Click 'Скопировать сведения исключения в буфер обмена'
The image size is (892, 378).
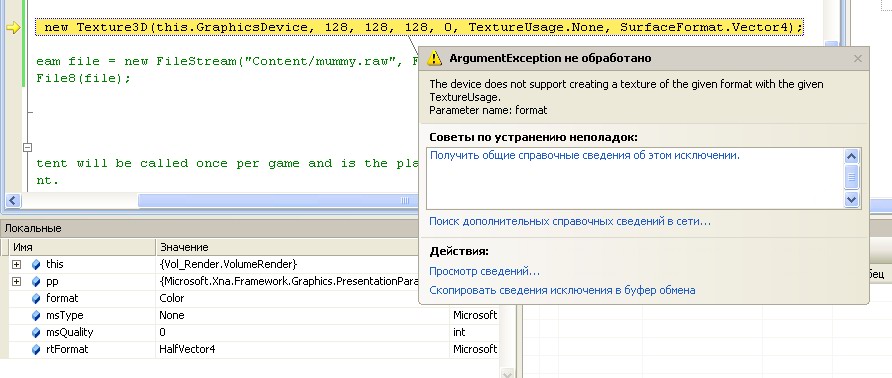coord(562,290)
